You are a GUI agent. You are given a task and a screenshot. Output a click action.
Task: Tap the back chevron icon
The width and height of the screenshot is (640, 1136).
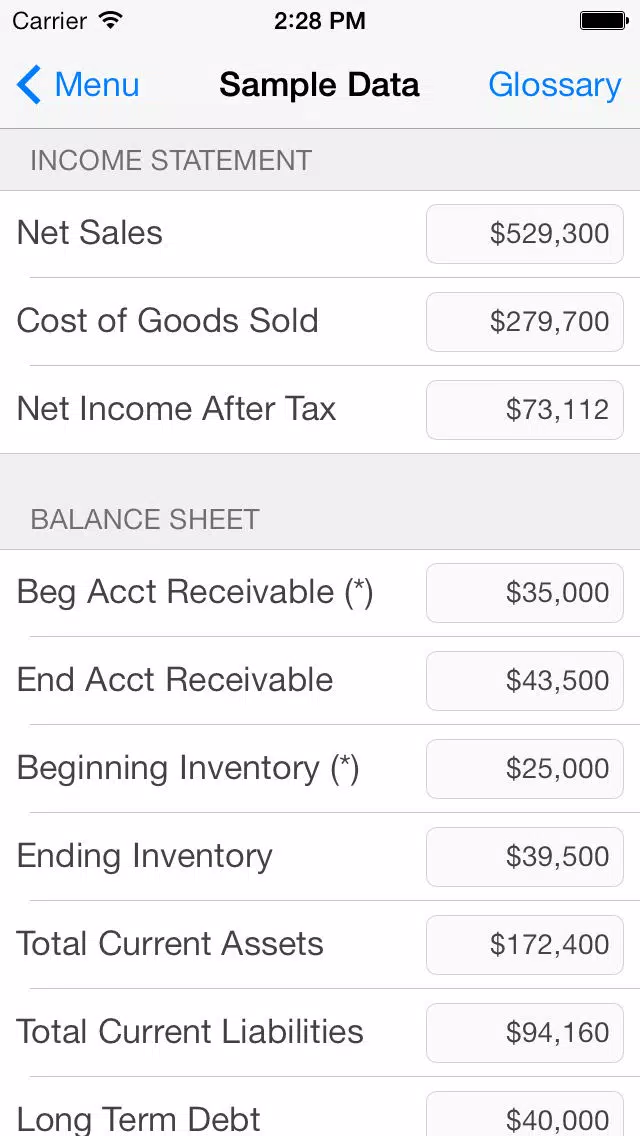tap(29, 85)
